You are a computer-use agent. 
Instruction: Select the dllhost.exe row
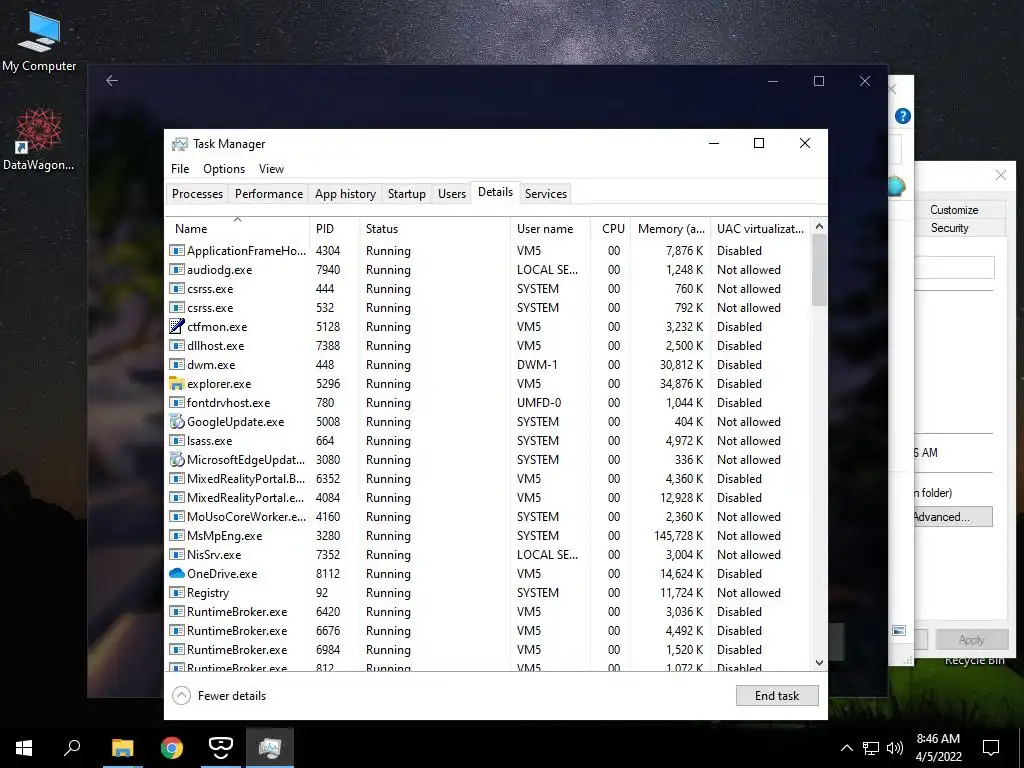pyautogui.click(x=488, y=345)
